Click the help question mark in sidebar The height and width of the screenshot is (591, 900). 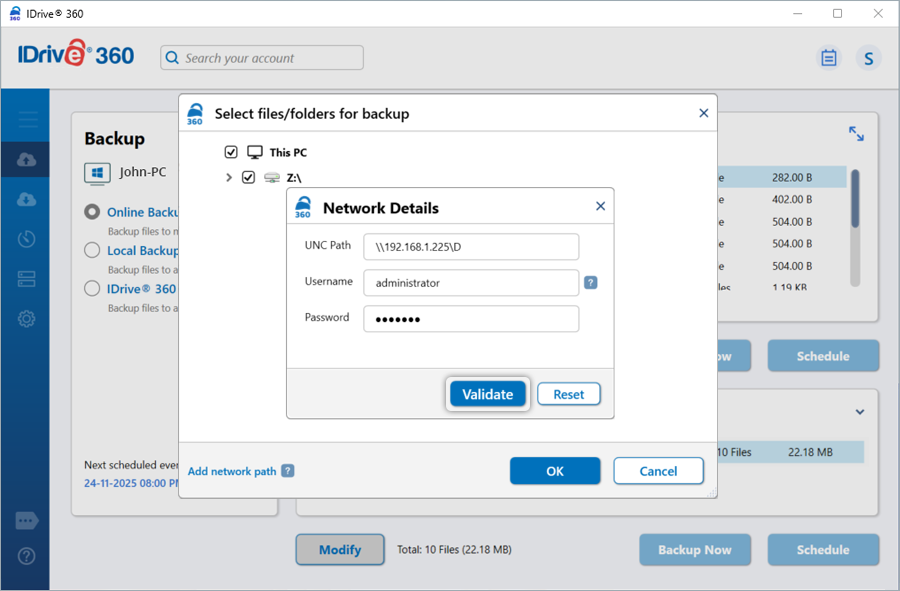[27, 556]
